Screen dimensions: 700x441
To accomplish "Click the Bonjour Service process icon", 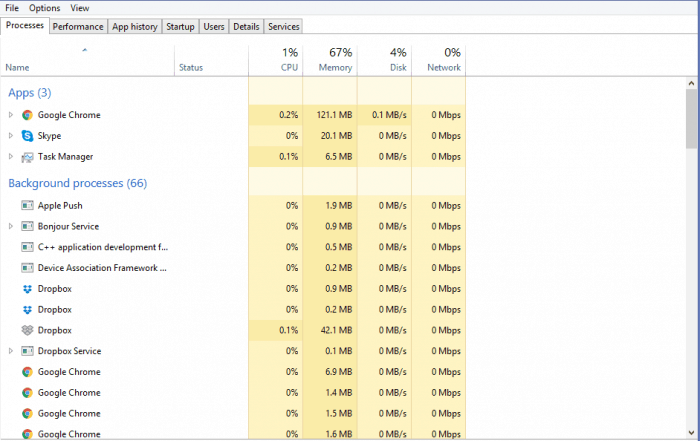I will 27,226.
